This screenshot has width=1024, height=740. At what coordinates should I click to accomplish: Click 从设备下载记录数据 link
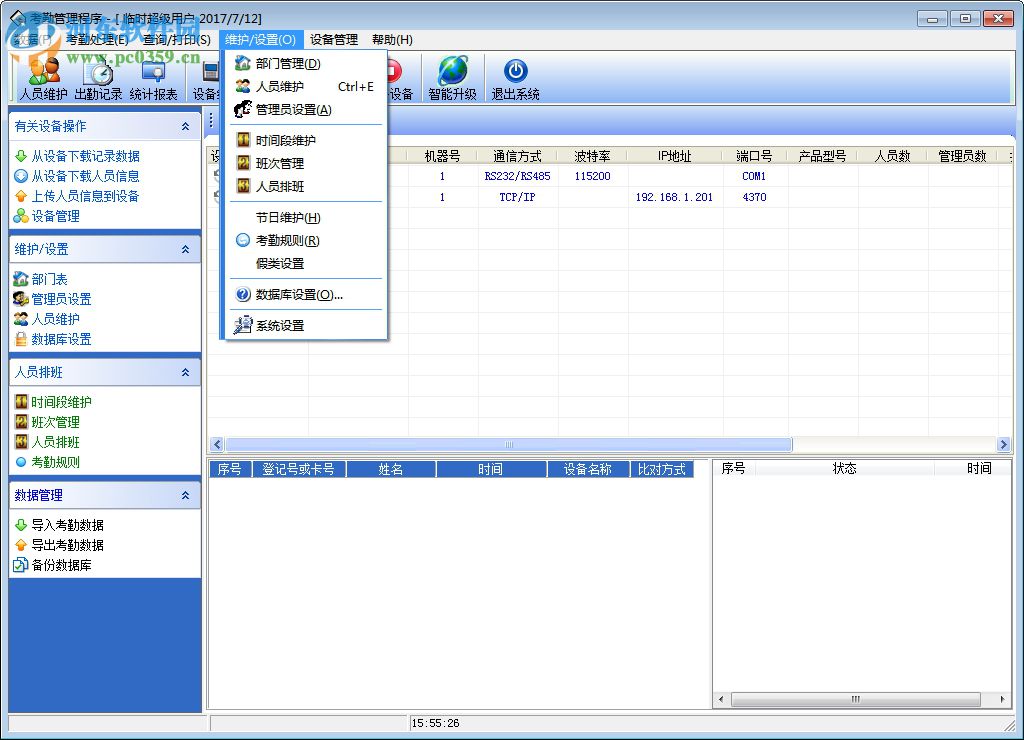[85, 156]
